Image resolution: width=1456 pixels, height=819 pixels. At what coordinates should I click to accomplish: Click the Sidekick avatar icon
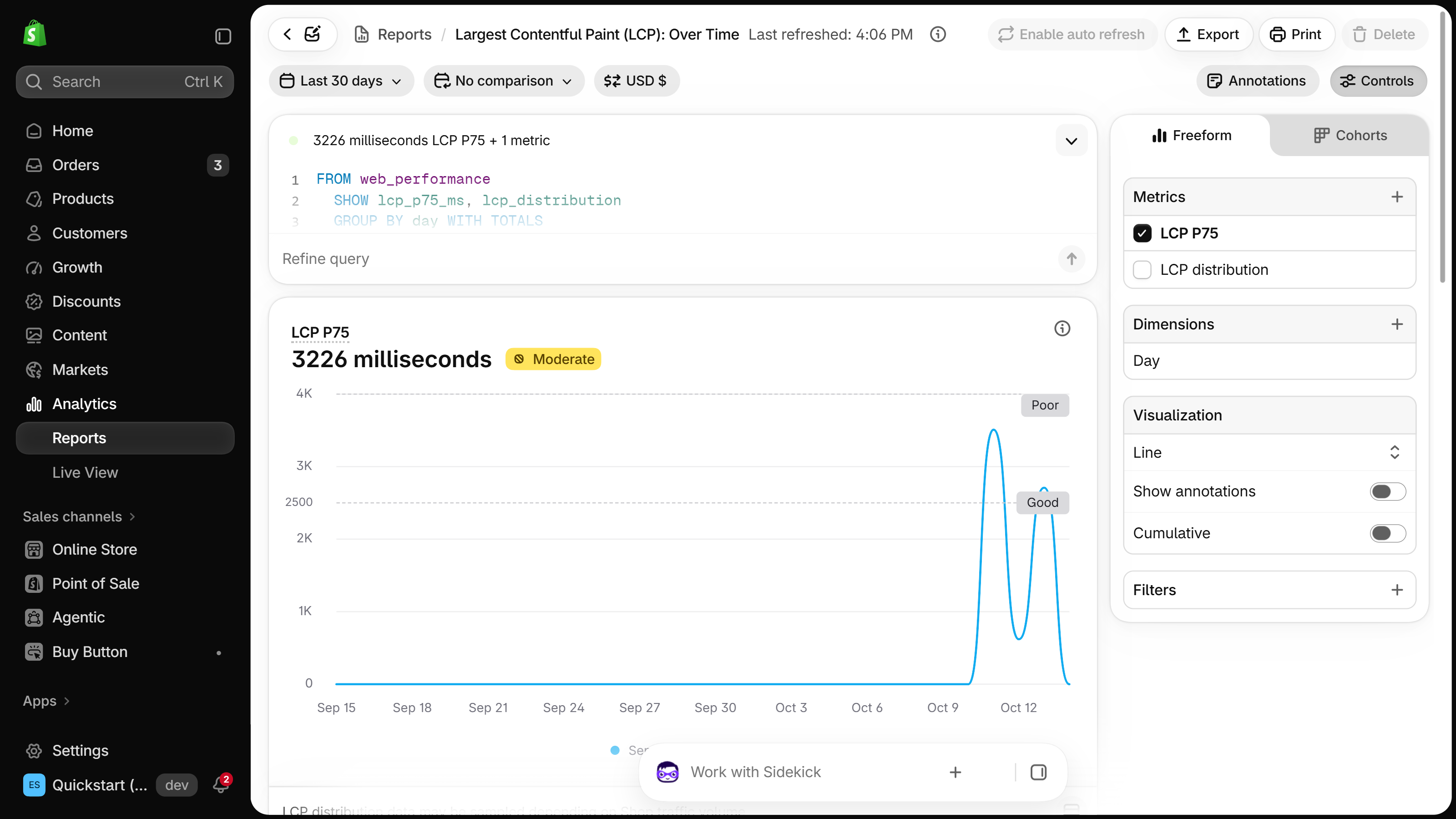coord(667,772)
